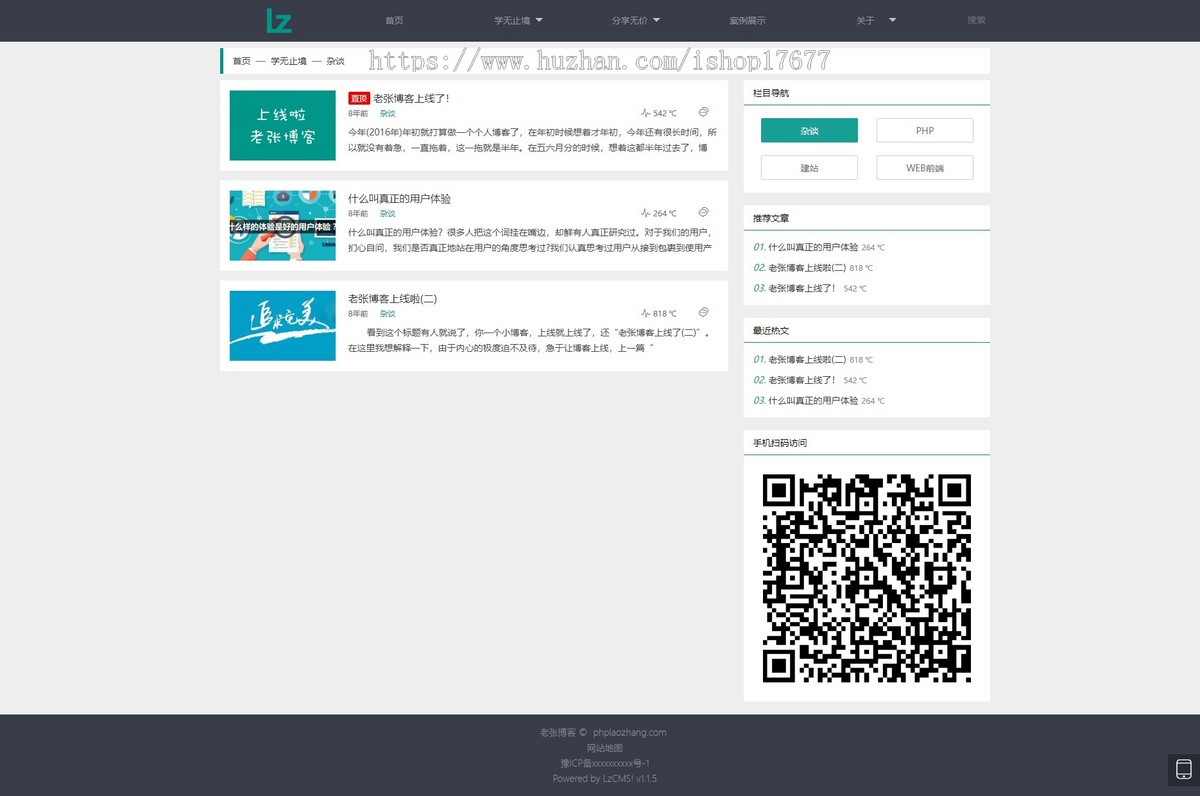The image size is (1200, 796).
Task: Click the LZ site logo
Action: point(279,20)
